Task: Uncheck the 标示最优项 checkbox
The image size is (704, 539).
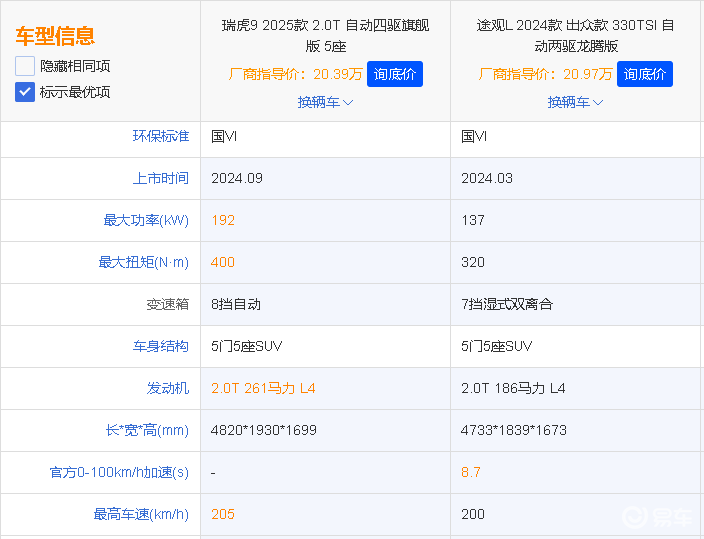Action: point(25,92)
